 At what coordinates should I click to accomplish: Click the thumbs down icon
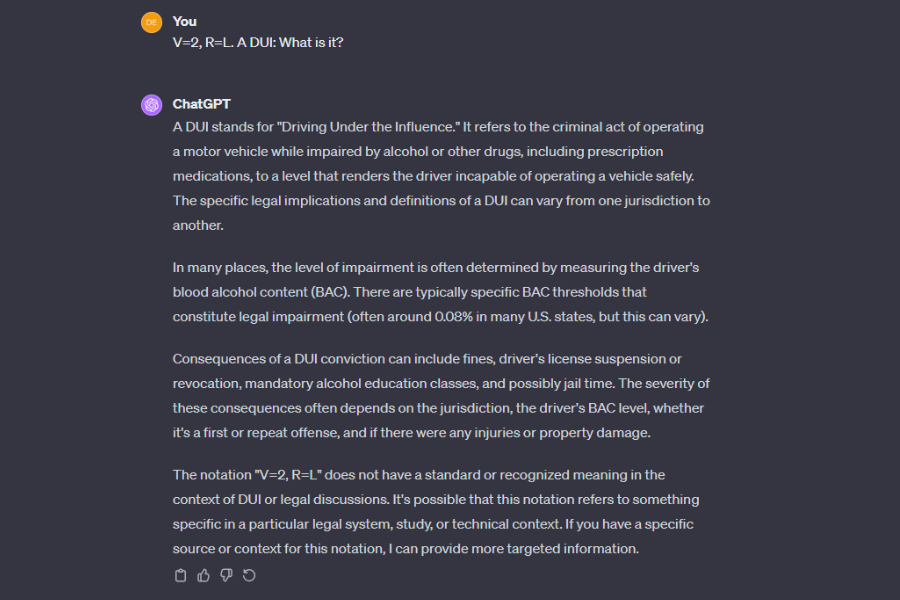coord(226,575)
